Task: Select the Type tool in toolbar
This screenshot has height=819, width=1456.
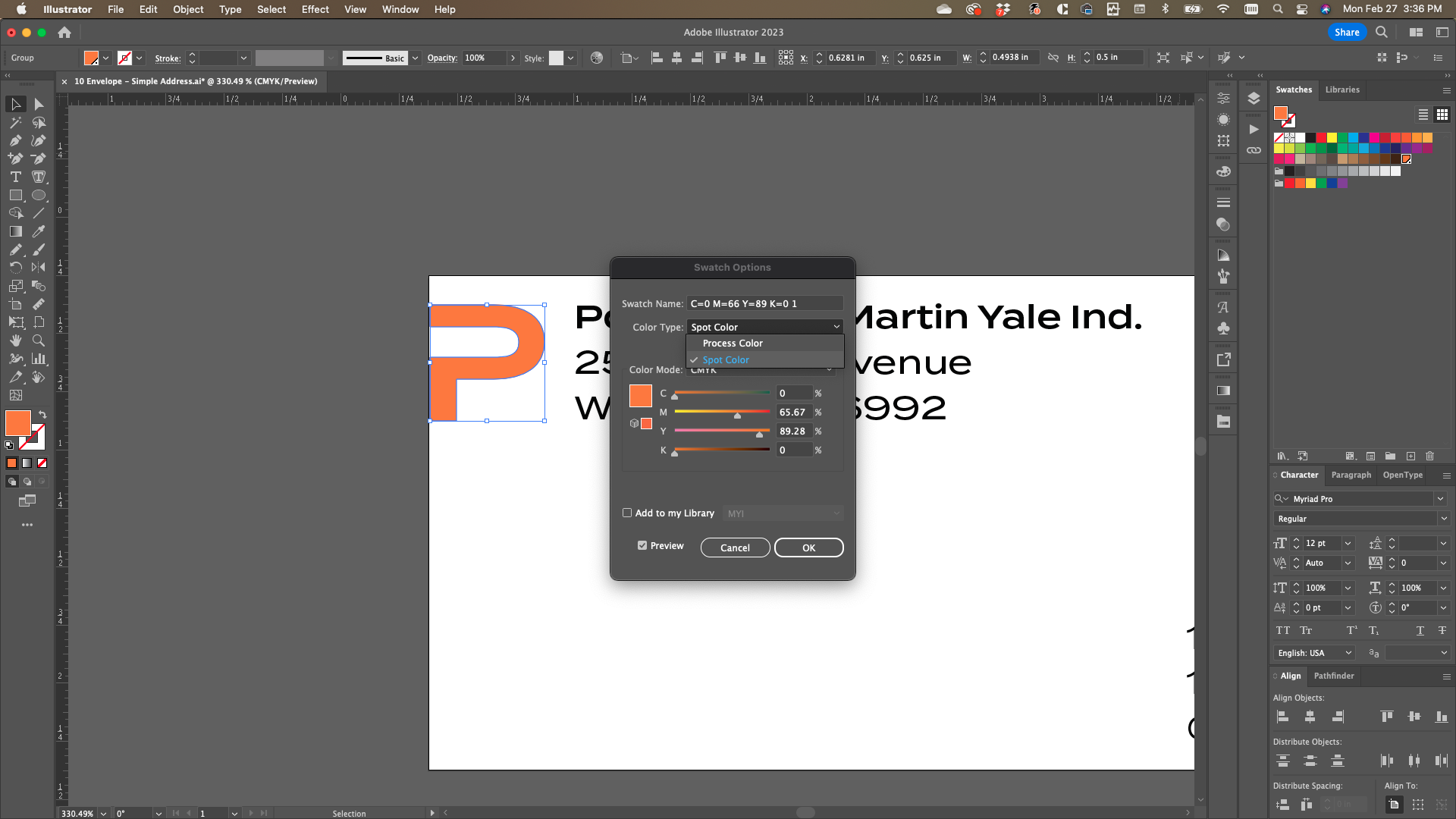Action: pos(15,177)
